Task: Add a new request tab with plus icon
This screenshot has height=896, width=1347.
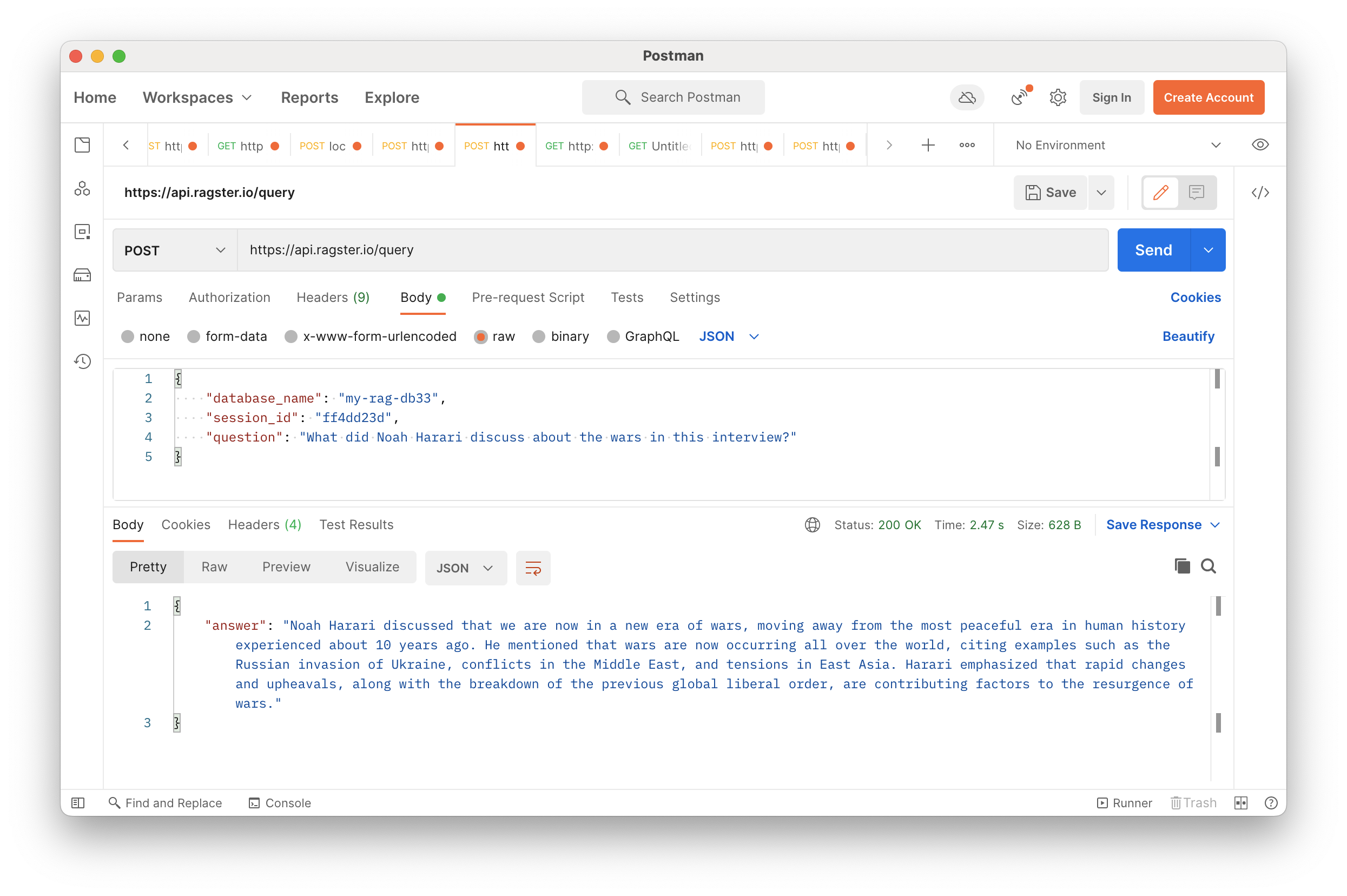Action: 928,145
